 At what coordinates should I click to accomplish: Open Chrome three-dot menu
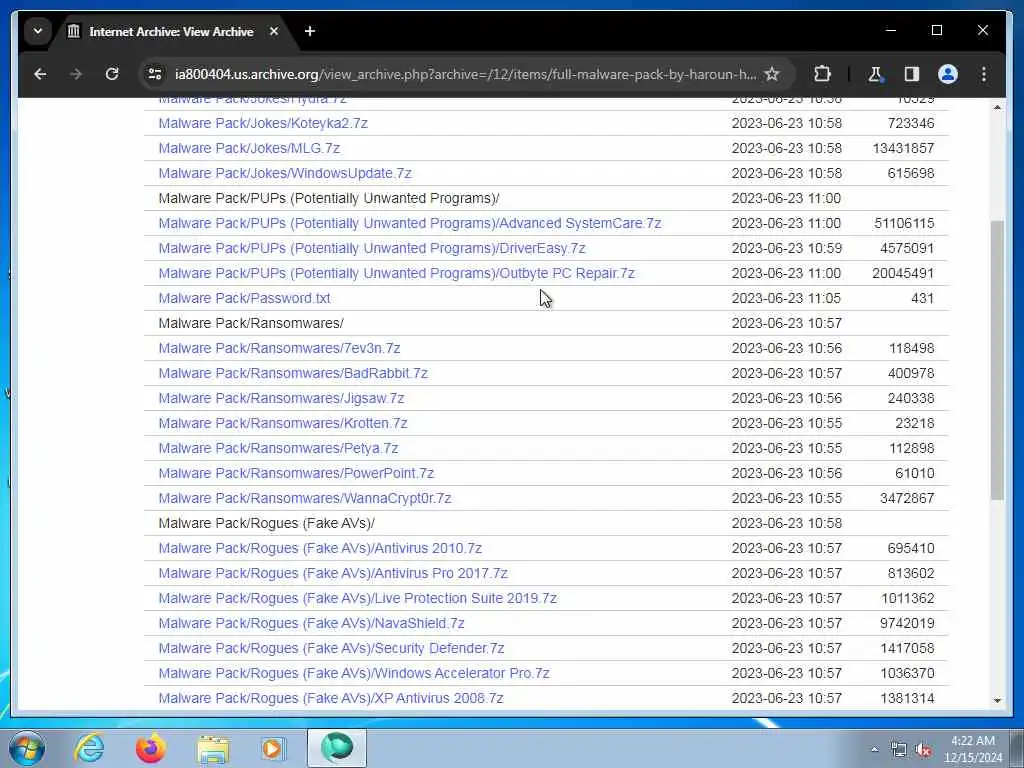coord(984,74)
